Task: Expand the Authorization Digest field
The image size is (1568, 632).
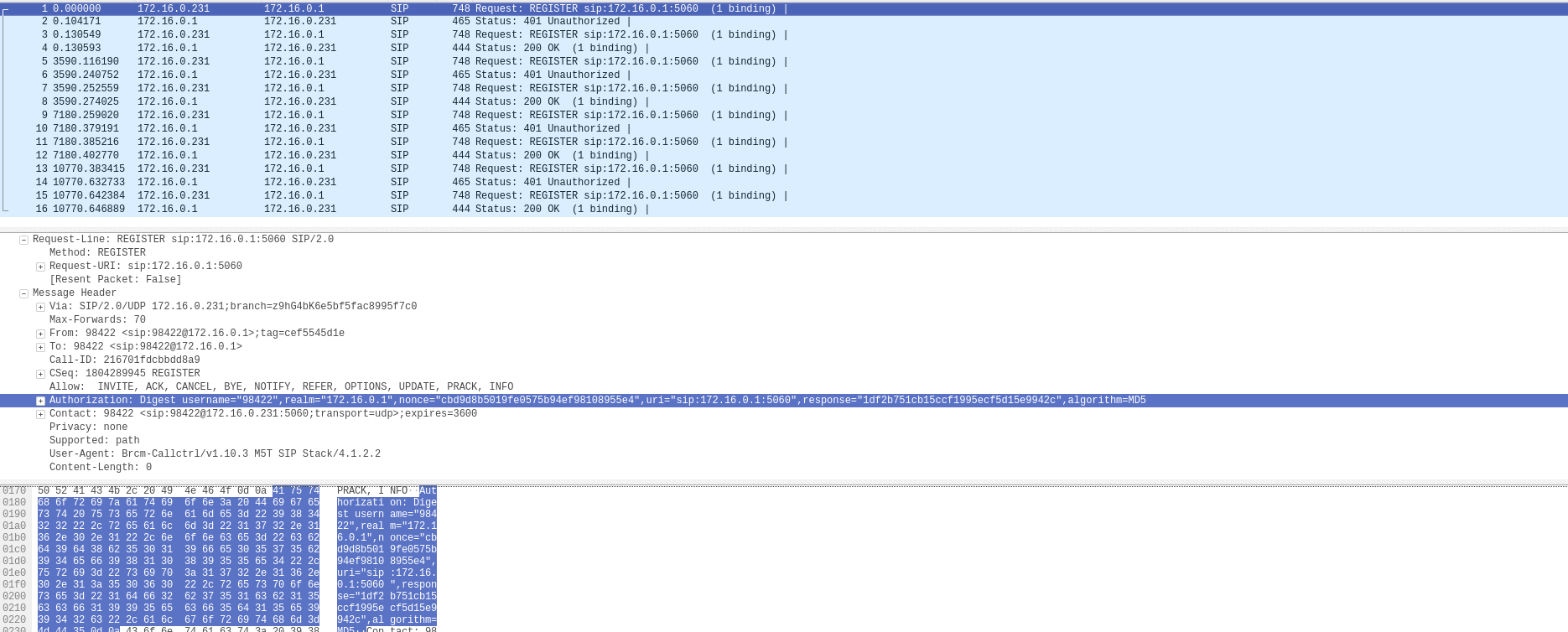Action: coord(40,401)
